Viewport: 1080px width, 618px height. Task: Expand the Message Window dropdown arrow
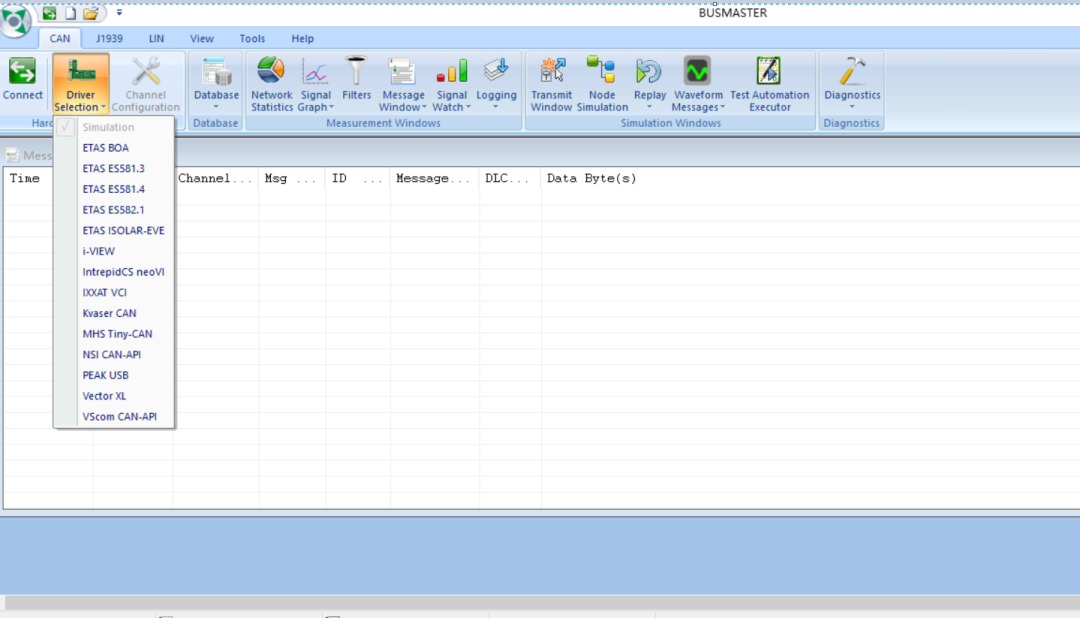(x=424, y=107)
